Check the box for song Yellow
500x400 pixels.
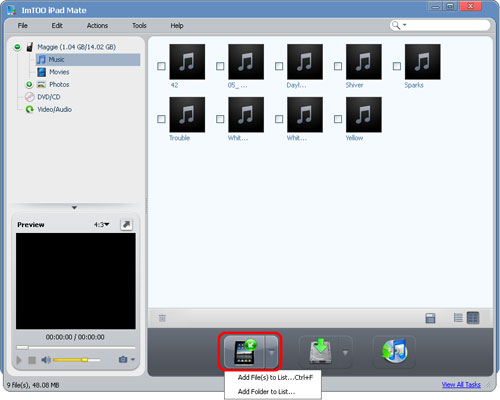338,119
